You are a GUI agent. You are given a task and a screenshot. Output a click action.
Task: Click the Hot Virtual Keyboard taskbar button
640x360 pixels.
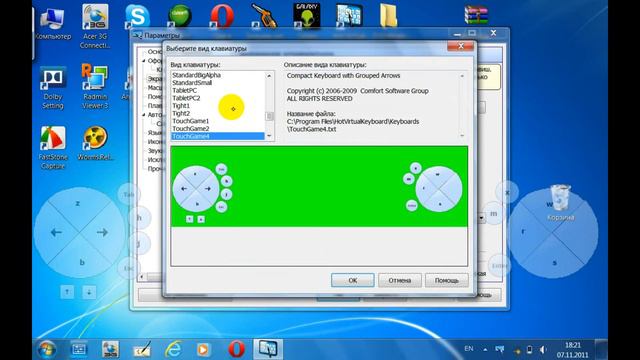coord(268,349)
